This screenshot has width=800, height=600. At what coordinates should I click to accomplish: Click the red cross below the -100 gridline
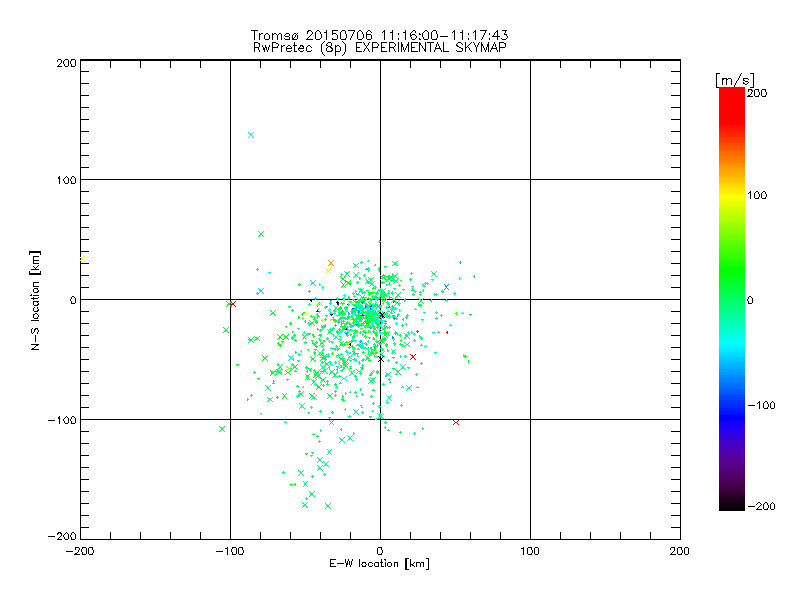[x=456, y=422]
